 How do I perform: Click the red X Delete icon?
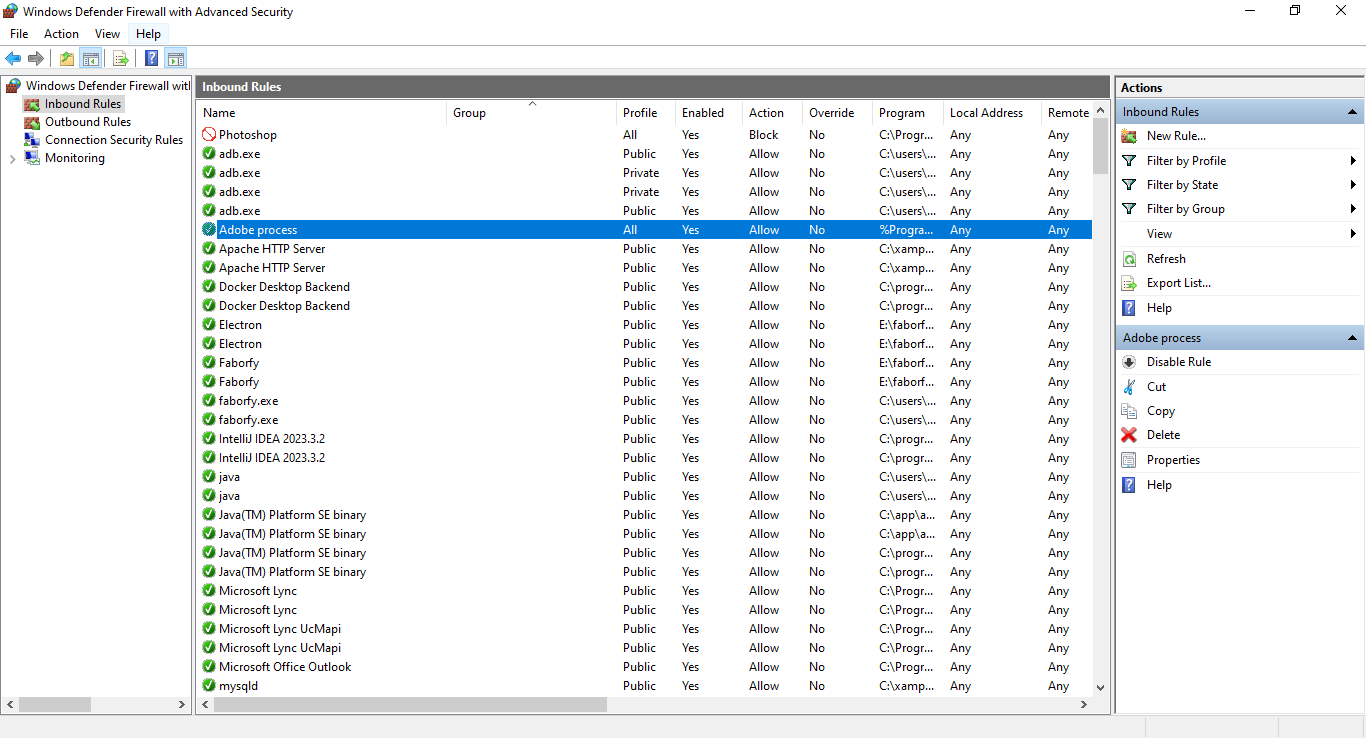point(1129,435)
